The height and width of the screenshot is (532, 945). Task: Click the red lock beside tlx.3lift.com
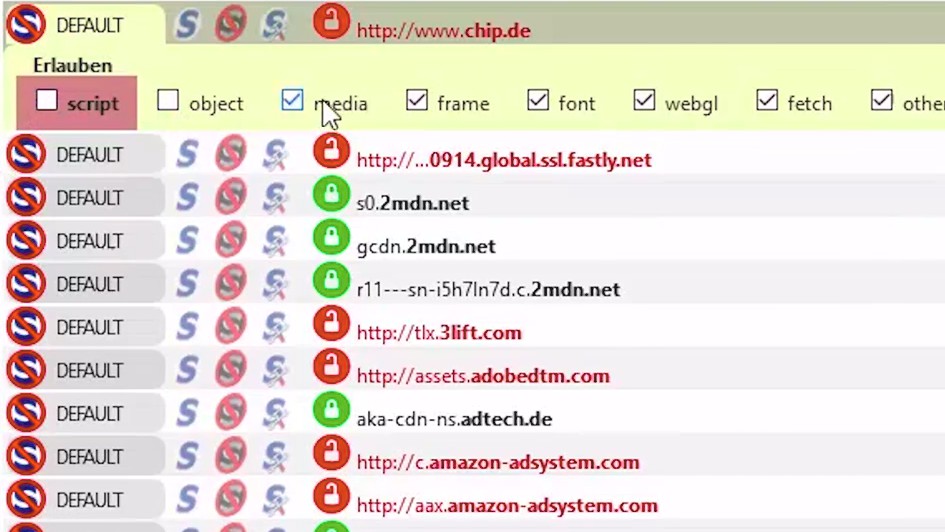(x=331, y=327)
